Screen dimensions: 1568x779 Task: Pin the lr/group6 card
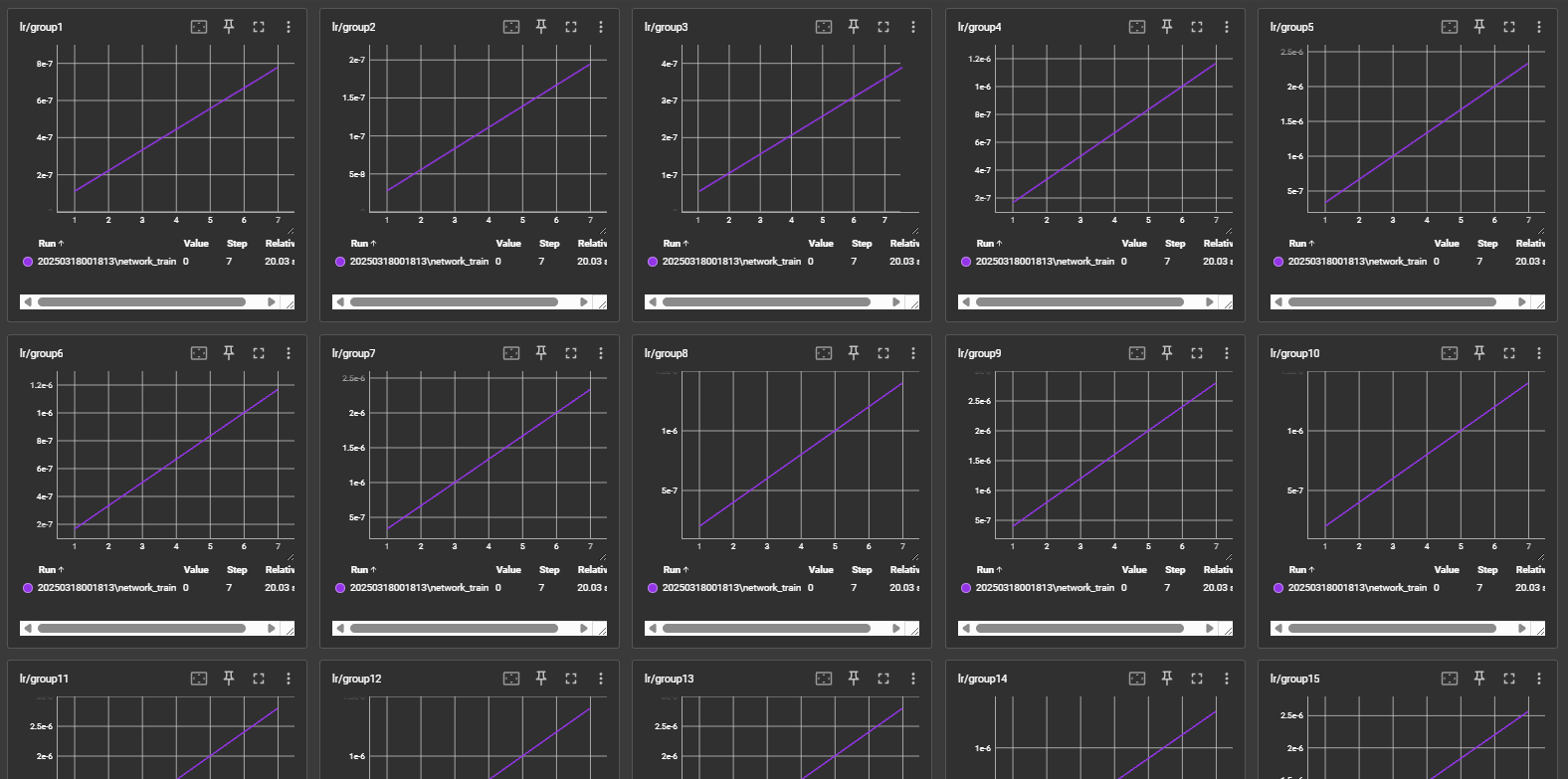pos(229,353)
